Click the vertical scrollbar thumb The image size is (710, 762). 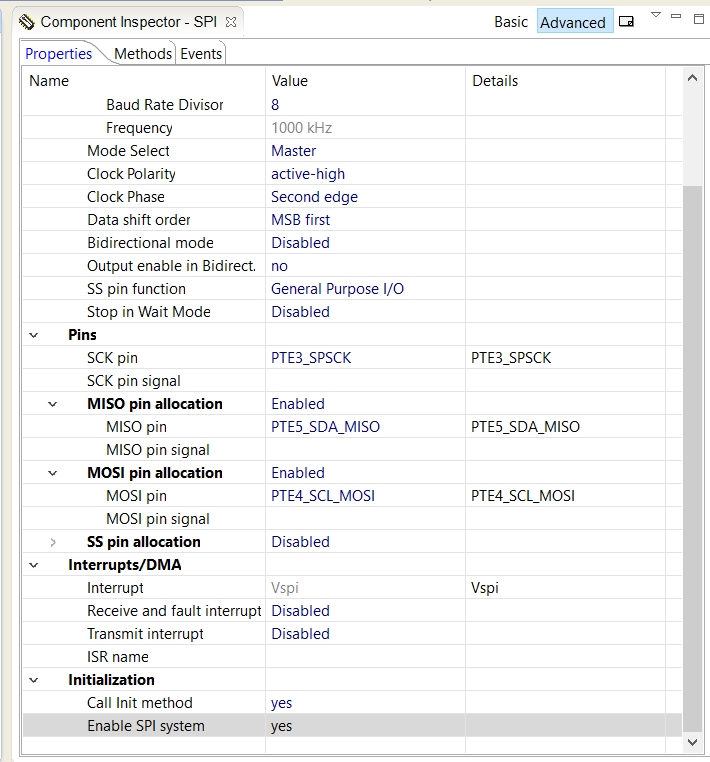(x=693, y=458)
